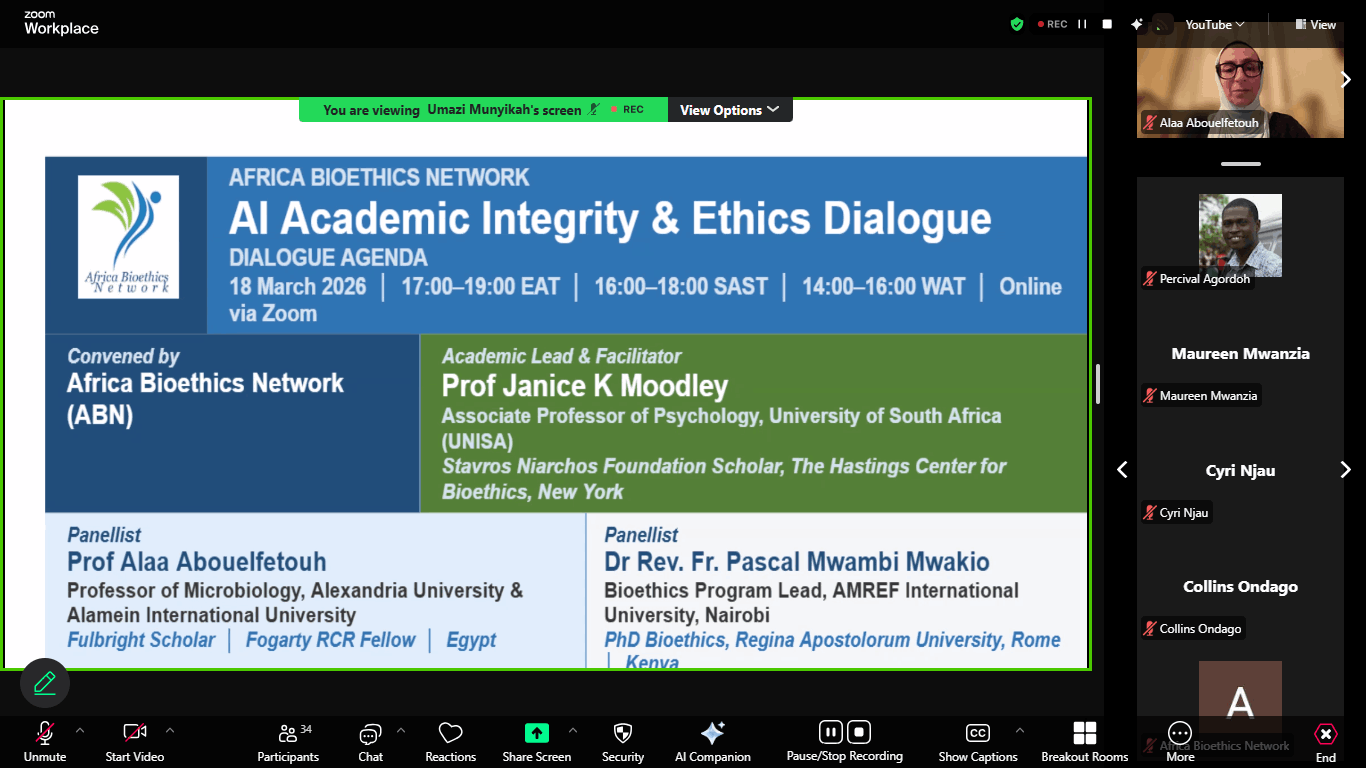Click the Africa Bioethics Network logo on slide
The height and width of the screenshot is (768, 1366).
[128, 237]
